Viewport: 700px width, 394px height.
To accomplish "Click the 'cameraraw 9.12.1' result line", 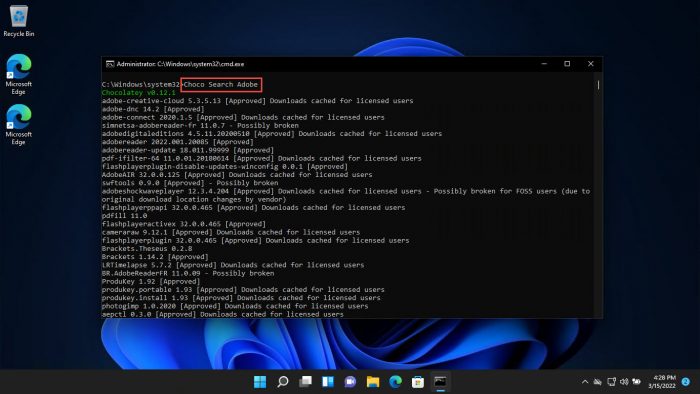I will (x=231, y=232).
